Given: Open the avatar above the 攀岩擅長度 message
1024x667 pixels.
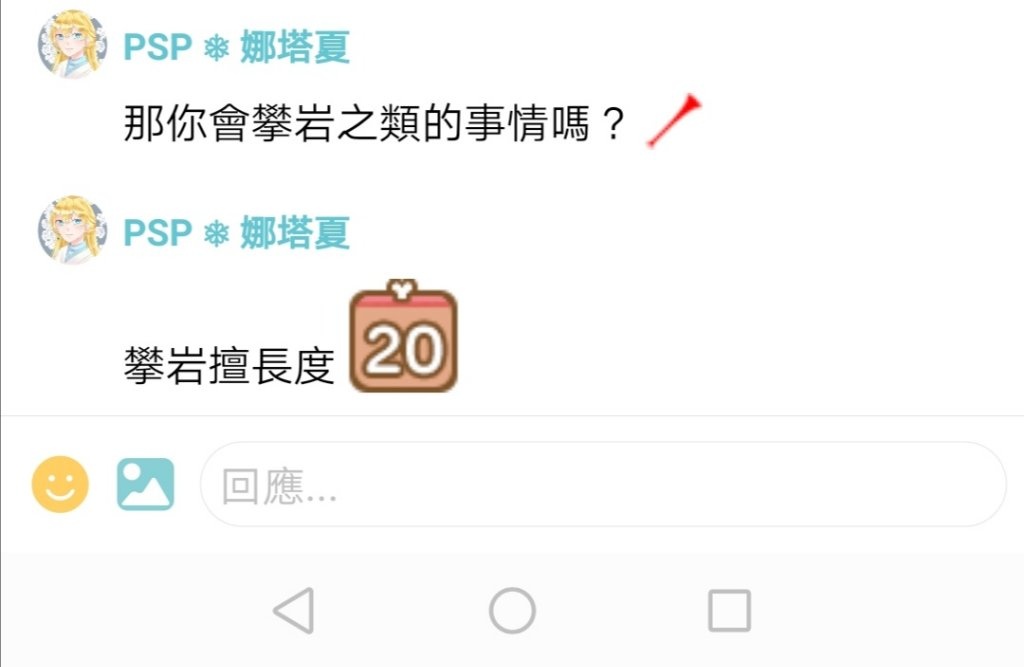Looking at the screenshot, I should click(x=72, y=230).
